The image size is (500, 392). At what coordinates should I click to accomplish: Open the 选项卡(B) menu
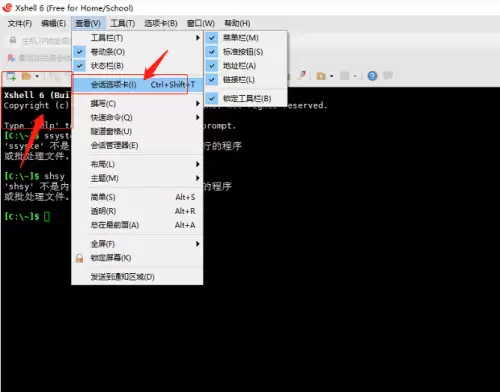(x=161, y=23)
